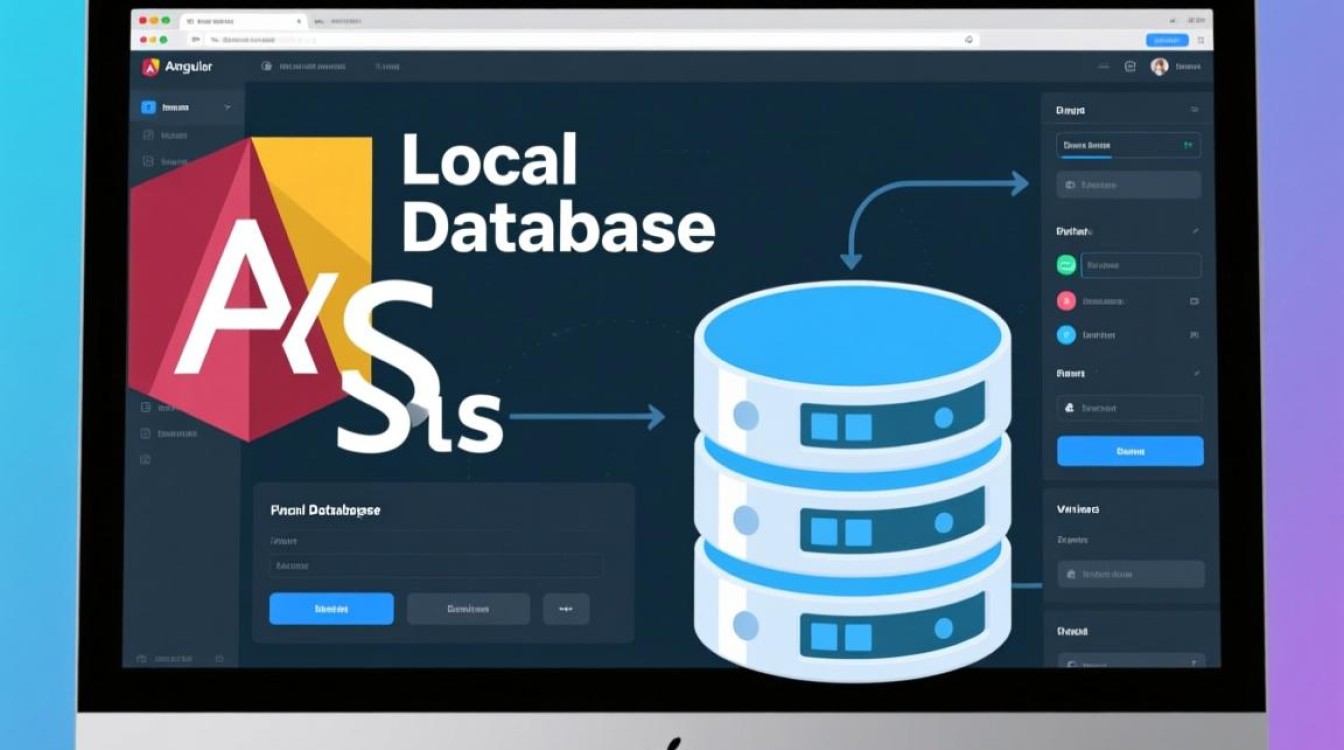Click the blue button in the database card

[x=331, y=608]
